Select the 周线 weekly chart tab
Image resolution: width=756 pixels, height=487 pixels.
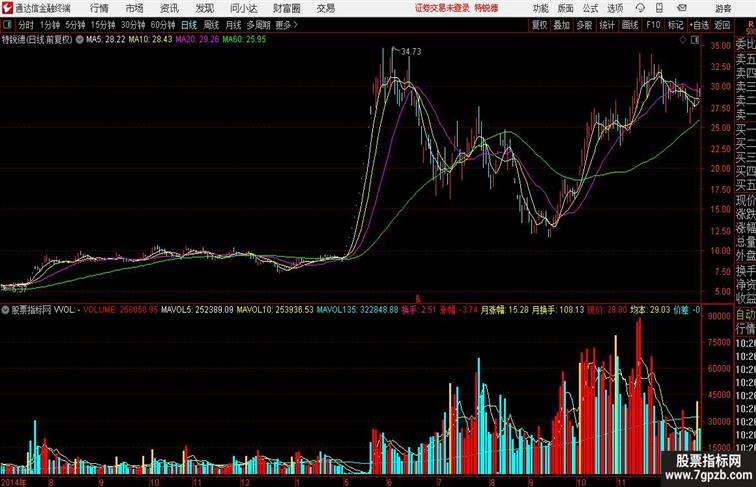pos(211,25)
